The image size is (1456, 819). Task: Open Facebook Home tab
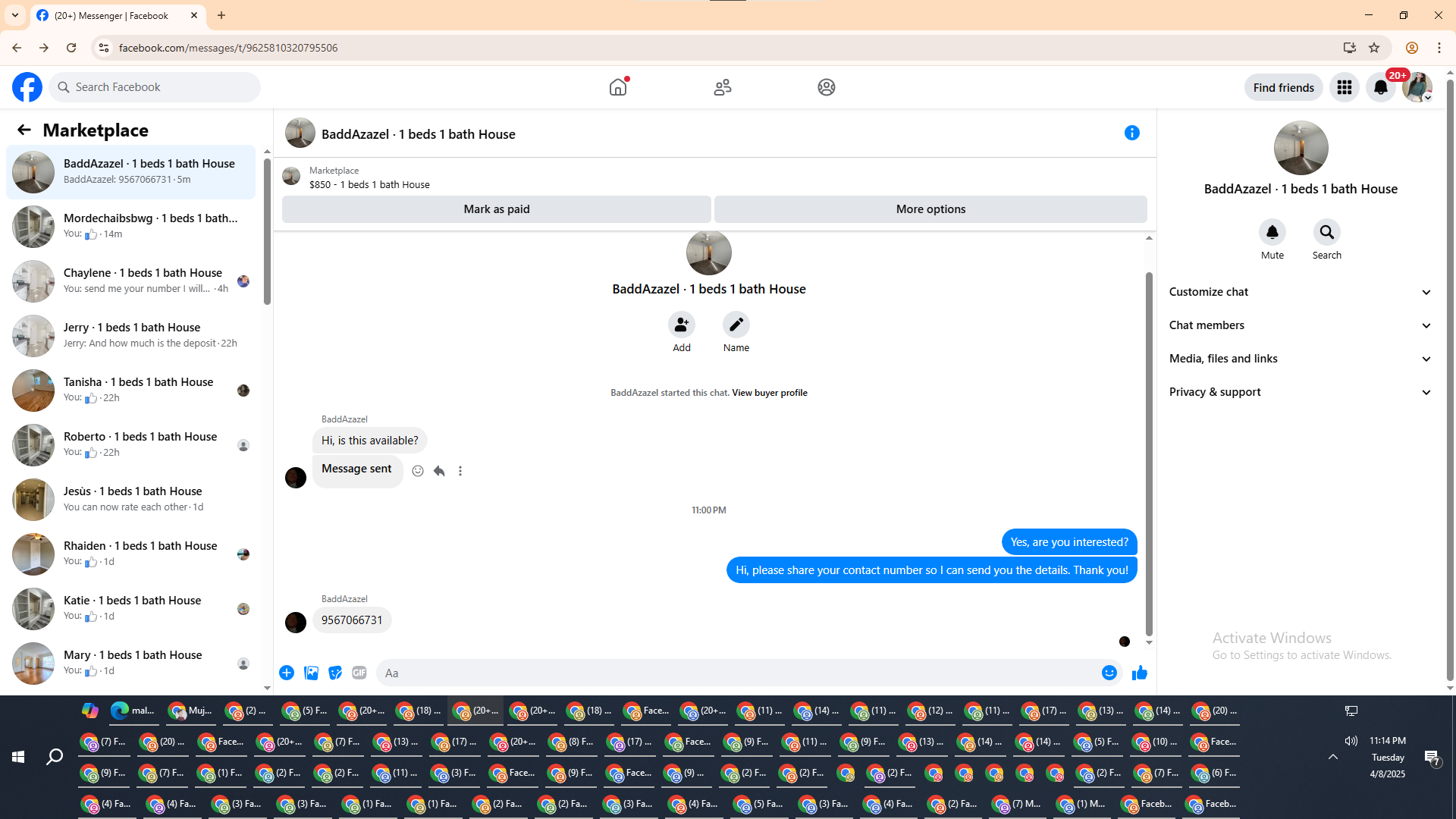coord(618,87)
